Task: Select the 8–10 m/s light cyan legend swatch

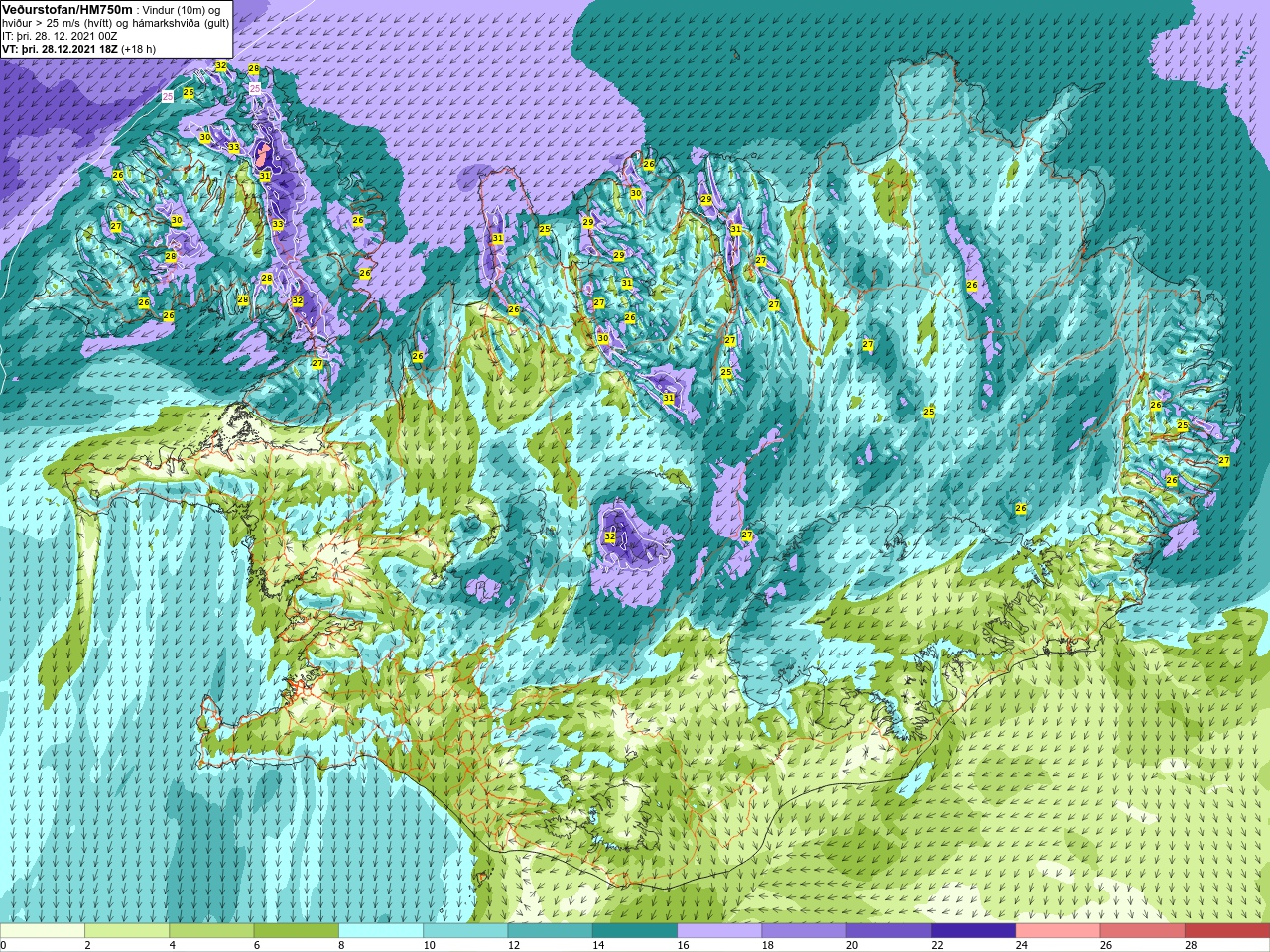Action: [x=381, y=931]
